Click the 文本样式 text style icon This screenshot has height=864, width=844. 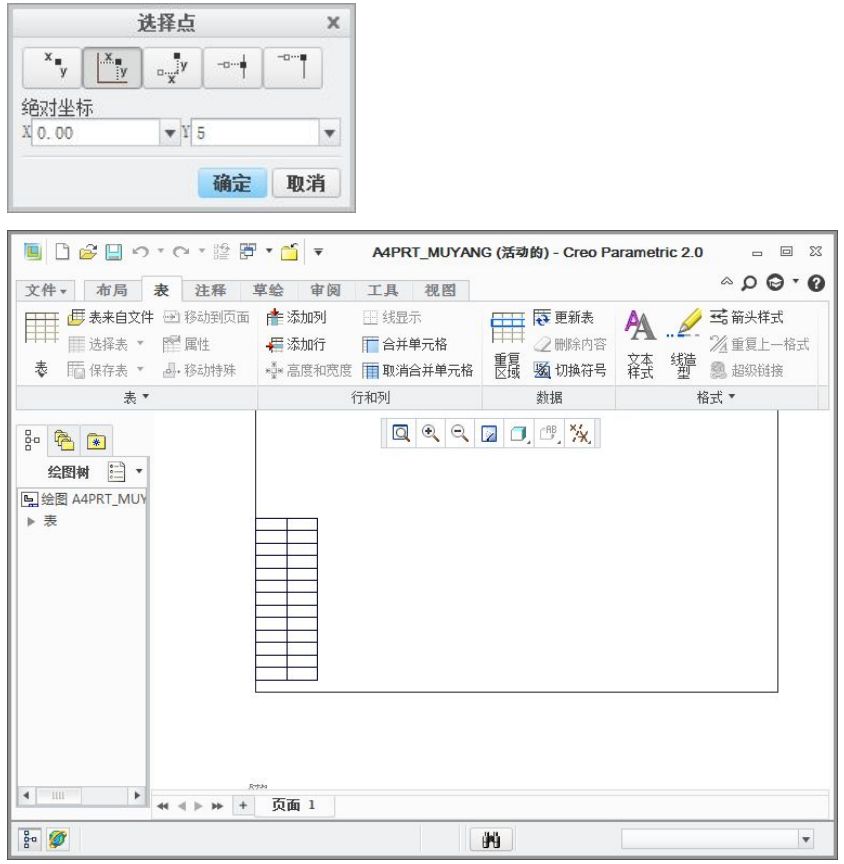tap(640, 344)
